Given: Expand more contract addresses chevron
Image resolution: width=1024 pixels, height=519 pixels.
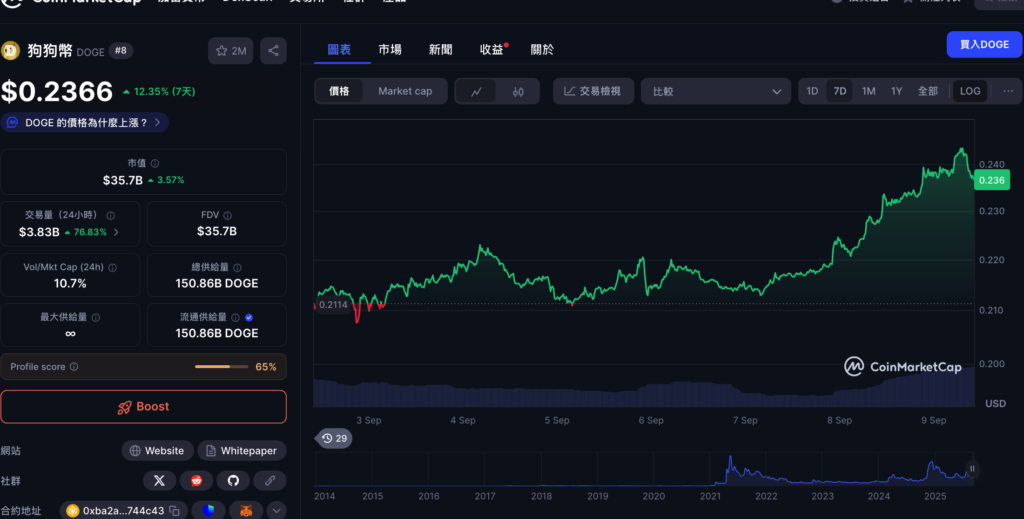Looking at the screenshot, I should (276, 511).
